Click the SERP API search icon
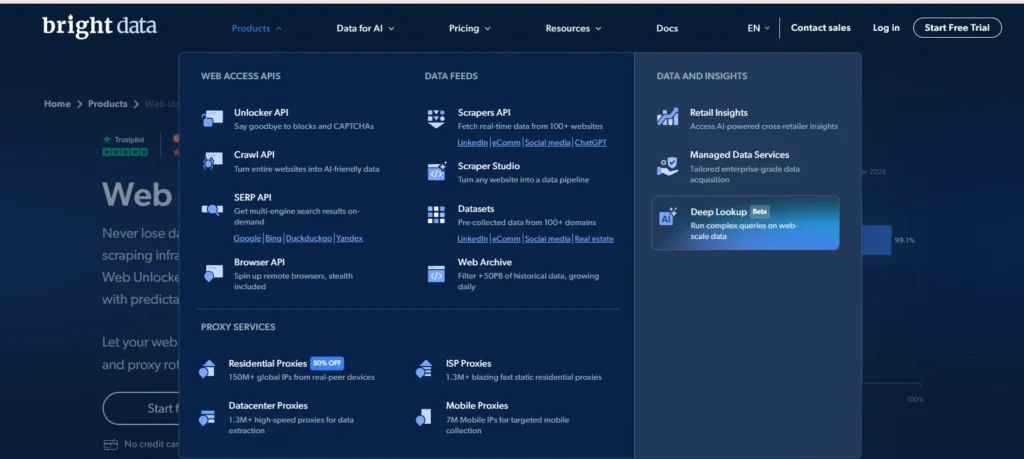The image size is (1024, 459). click(212, 209)
